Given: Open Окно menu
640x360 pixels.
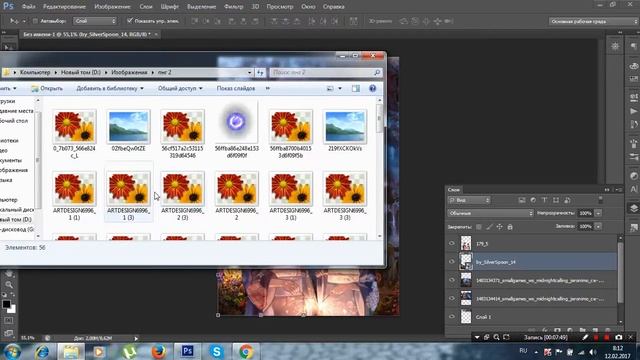Looking at the screenshot, I should click(308, 7).
